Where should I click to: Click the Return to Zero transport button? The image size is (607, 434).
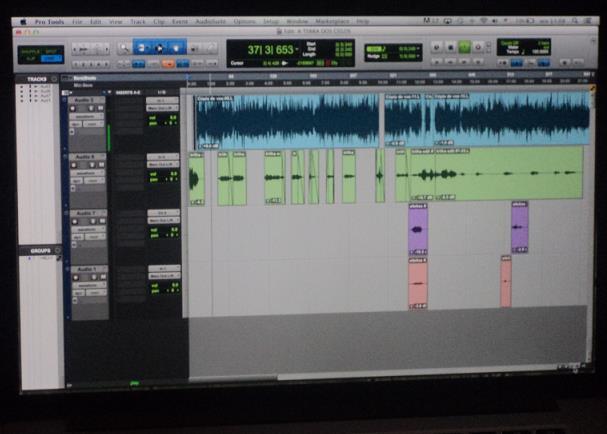pos(437,47)
